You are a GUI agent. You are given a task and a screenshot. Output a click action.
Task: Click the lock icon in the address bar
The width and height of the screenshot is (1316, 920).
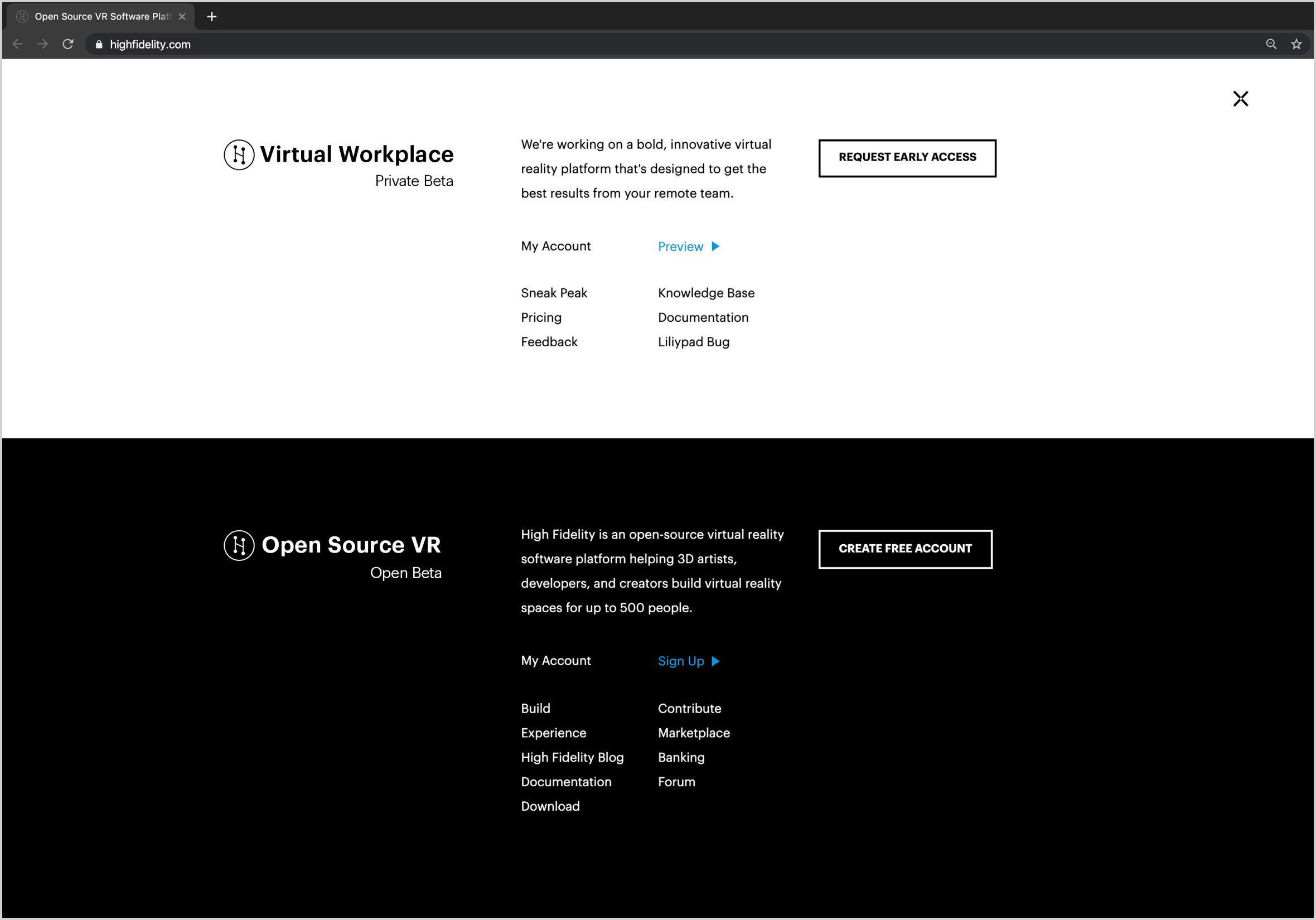(x=99, y=44)
